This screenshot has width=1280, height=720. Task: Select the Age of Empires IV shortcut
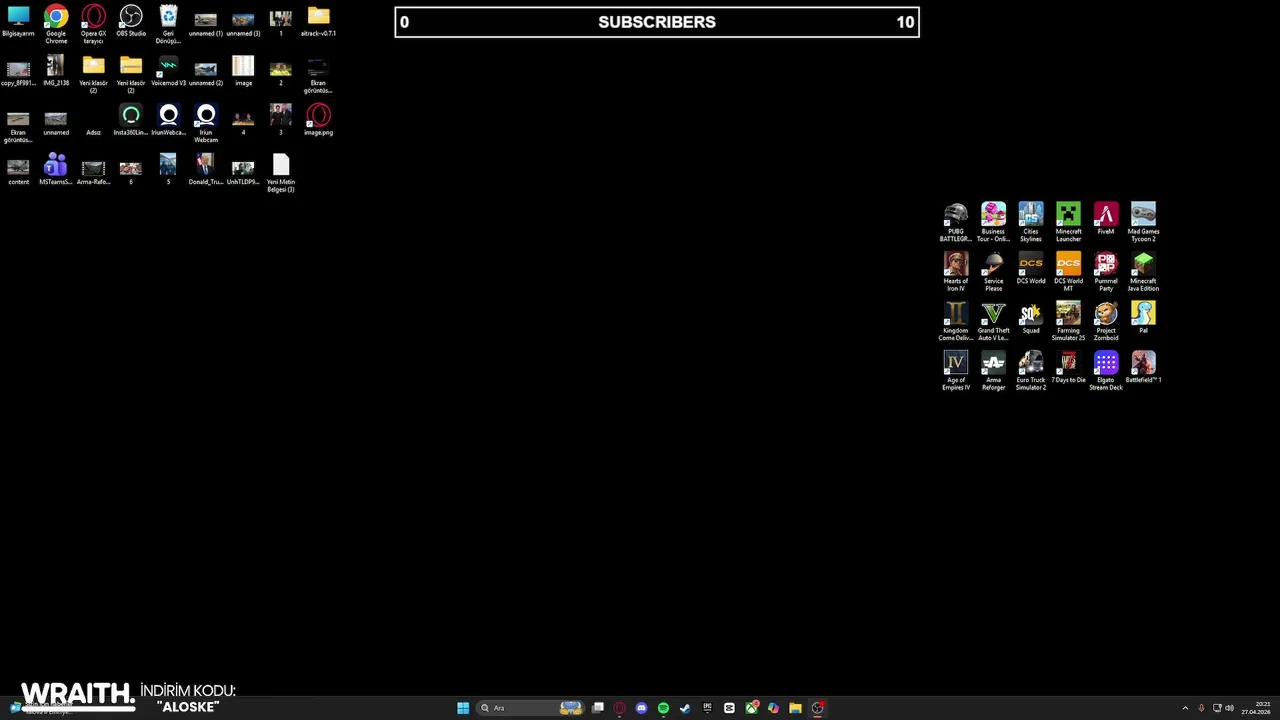tap(956, 370)
